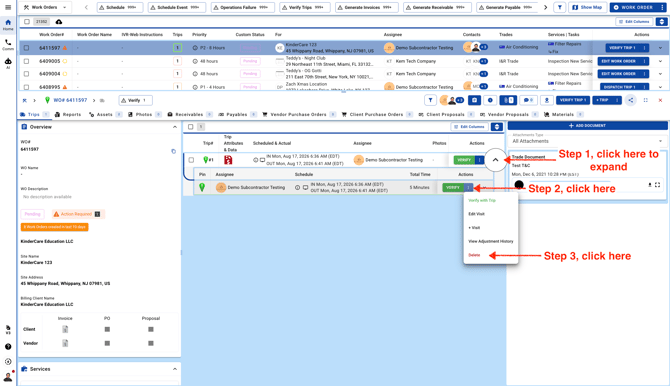This screenshot has width=670, height=386.
Task: Click the copy icon next to WO# 6411597
Action: 173,151
